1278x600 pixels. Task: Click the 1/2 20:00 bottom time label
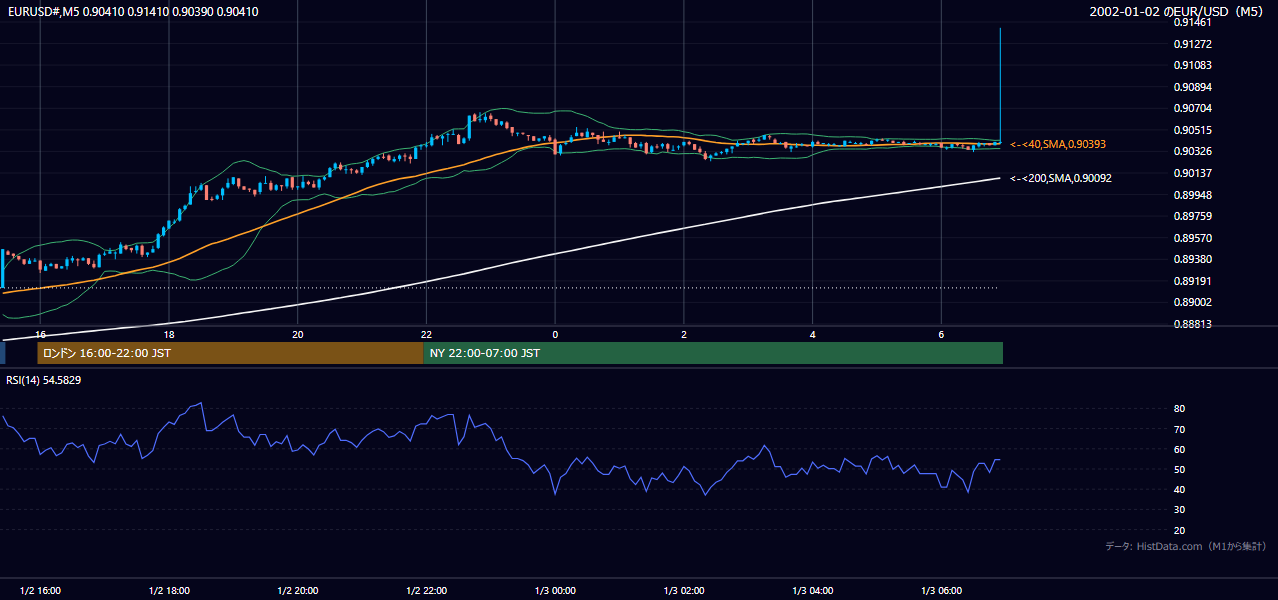(x=298, y=591)
